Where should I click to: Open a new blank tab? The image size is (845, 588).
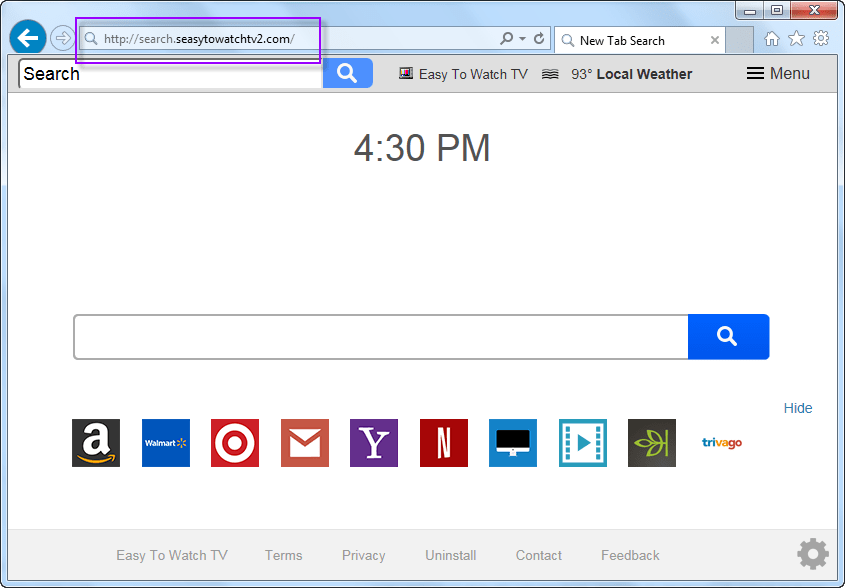coord(739,40)
